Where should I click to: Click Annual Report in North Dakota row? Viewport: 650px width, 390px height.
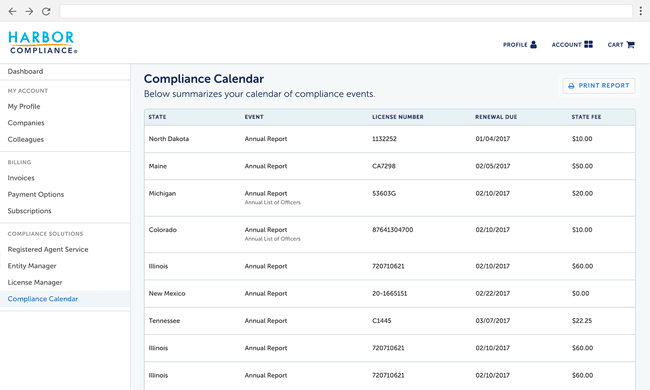(266, 139)
